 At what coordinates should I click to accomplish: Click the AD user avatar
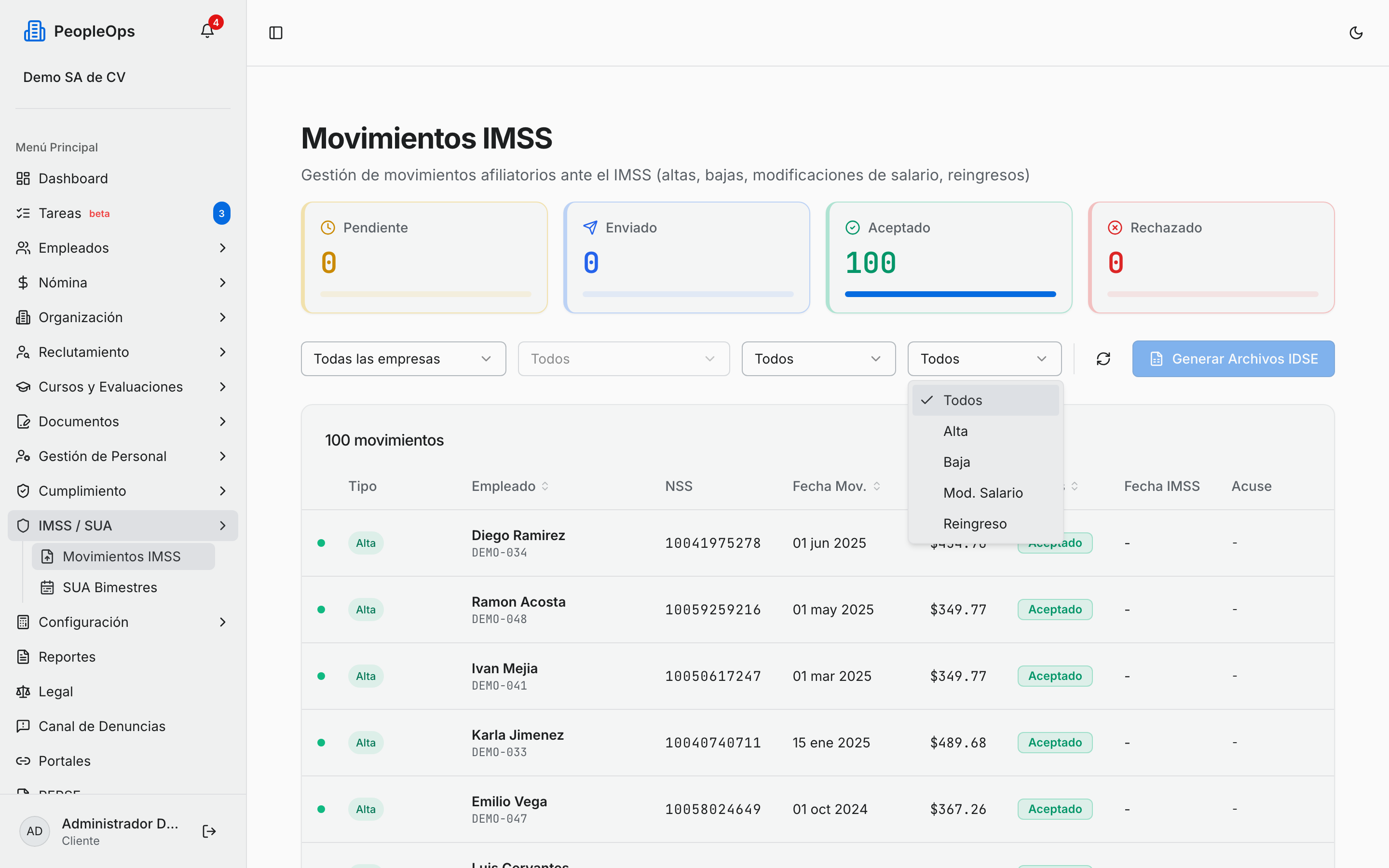pos(34,831)
